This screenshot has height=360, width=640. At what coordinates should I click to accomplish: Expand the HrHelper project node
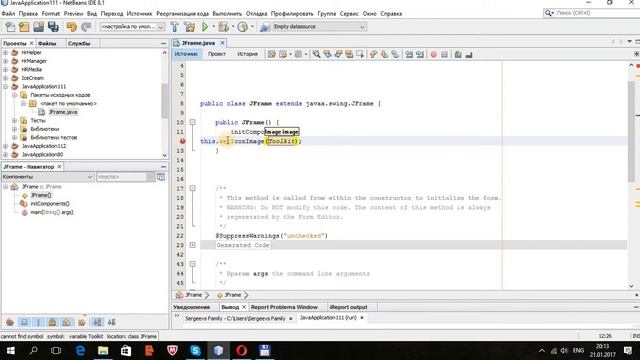6,53
